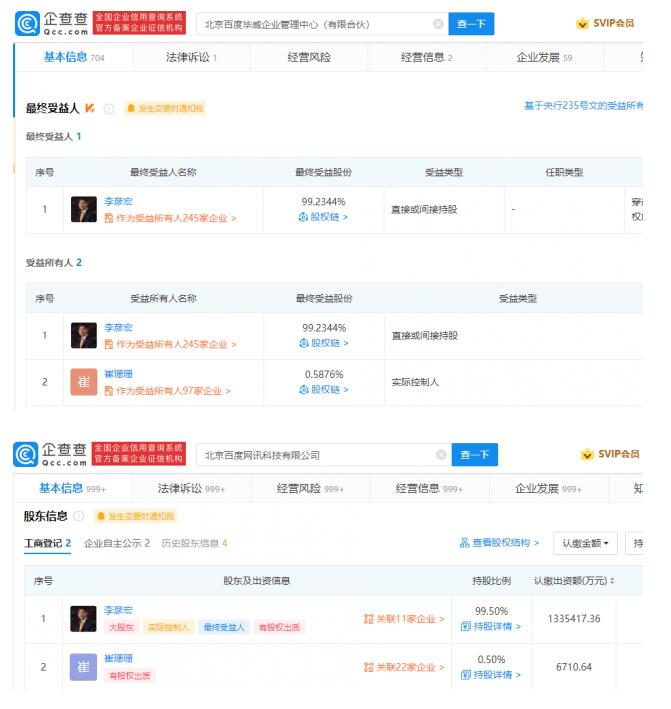Screen dimensions: 671x709
Task: Click 李彦宏 name in 最终受益人 table
Action: (118, 201)
